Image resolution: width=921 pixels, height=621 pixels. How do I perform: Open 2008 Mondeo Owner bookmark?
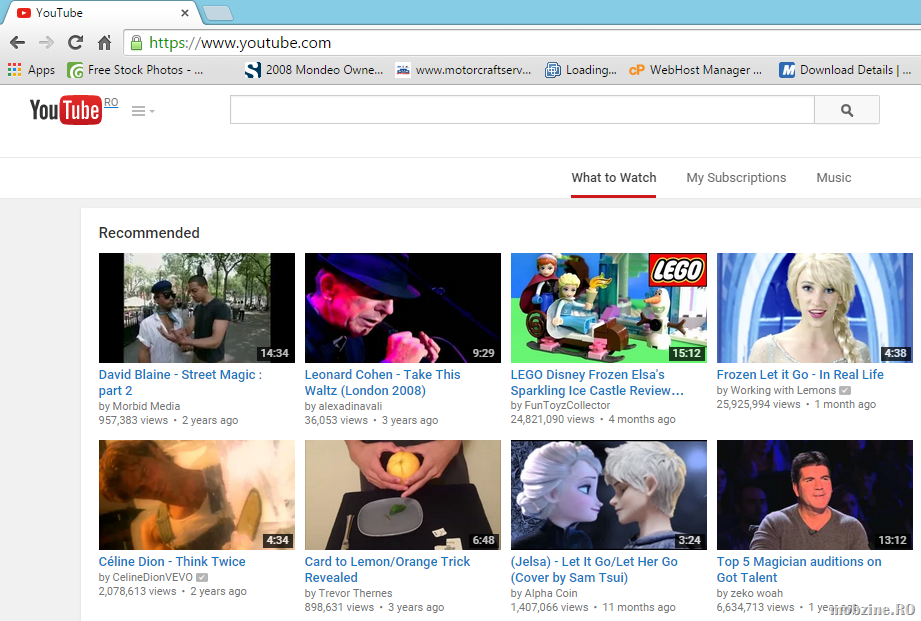[x=314, y=70]
